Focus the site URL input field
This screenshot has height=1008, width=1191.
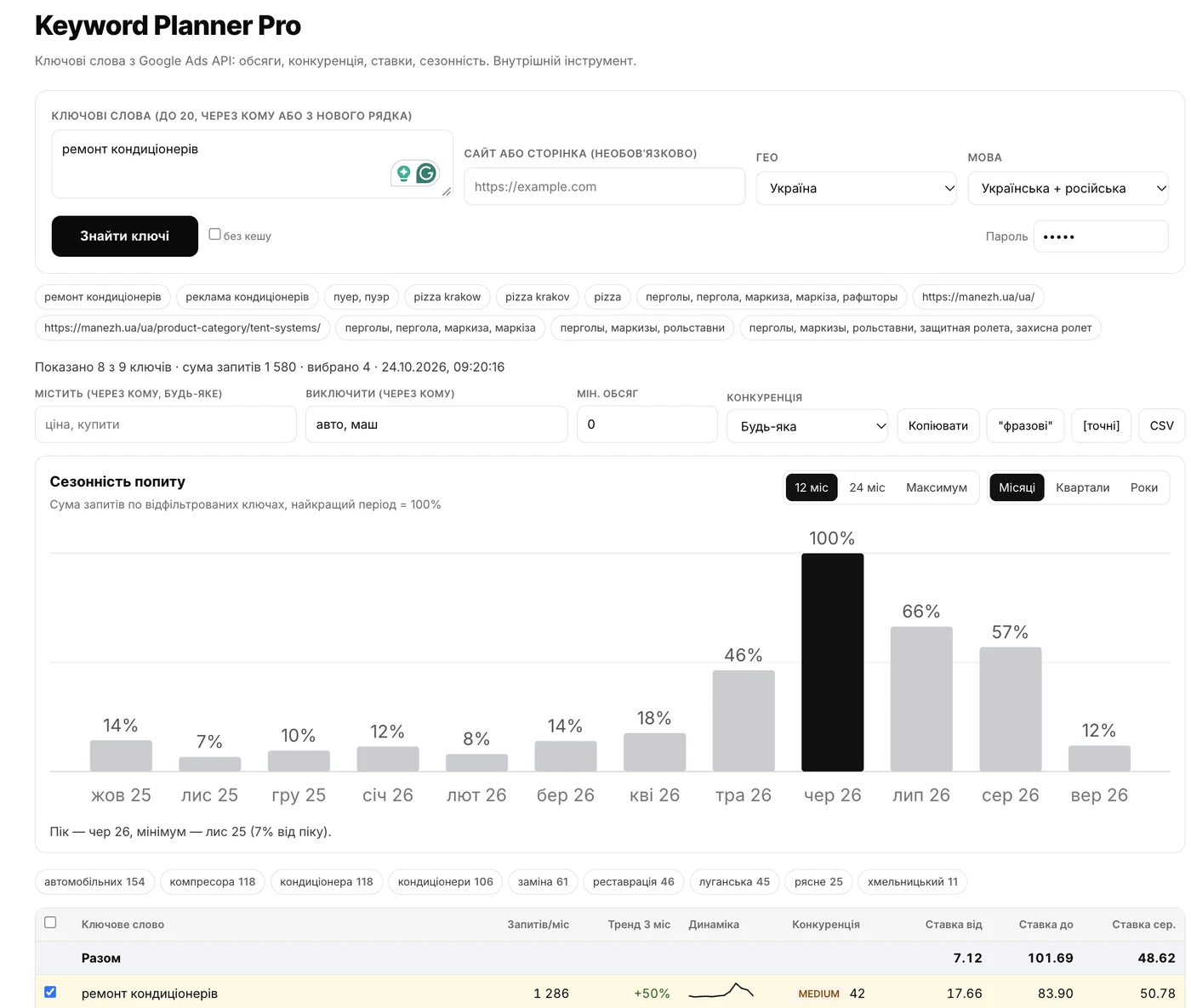605,186
